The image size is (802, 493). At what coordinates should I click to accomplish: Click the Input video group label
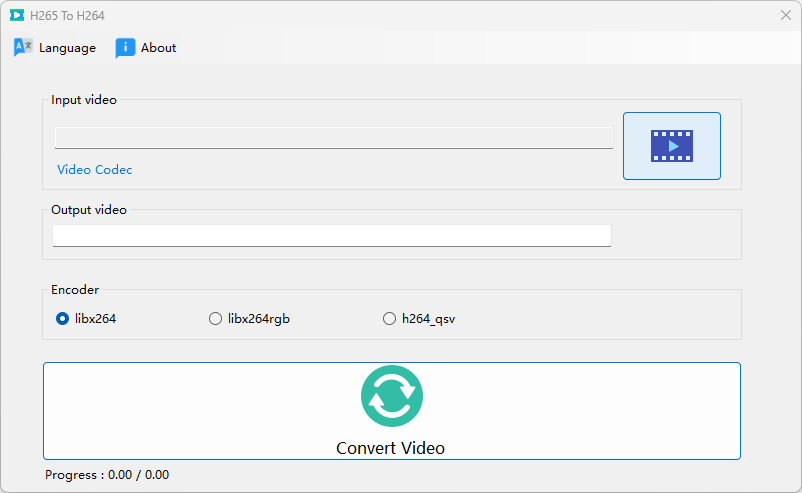point(84,100)
